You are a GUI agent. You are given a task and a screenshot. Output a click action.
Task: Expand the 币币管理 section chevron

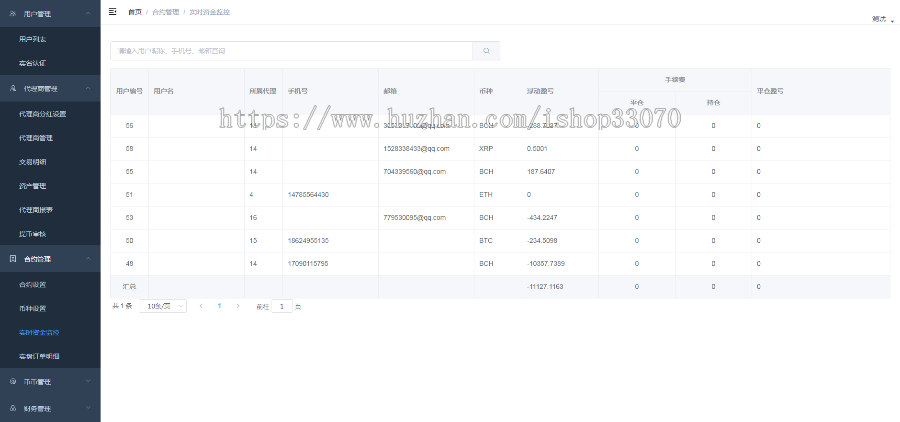88,381
